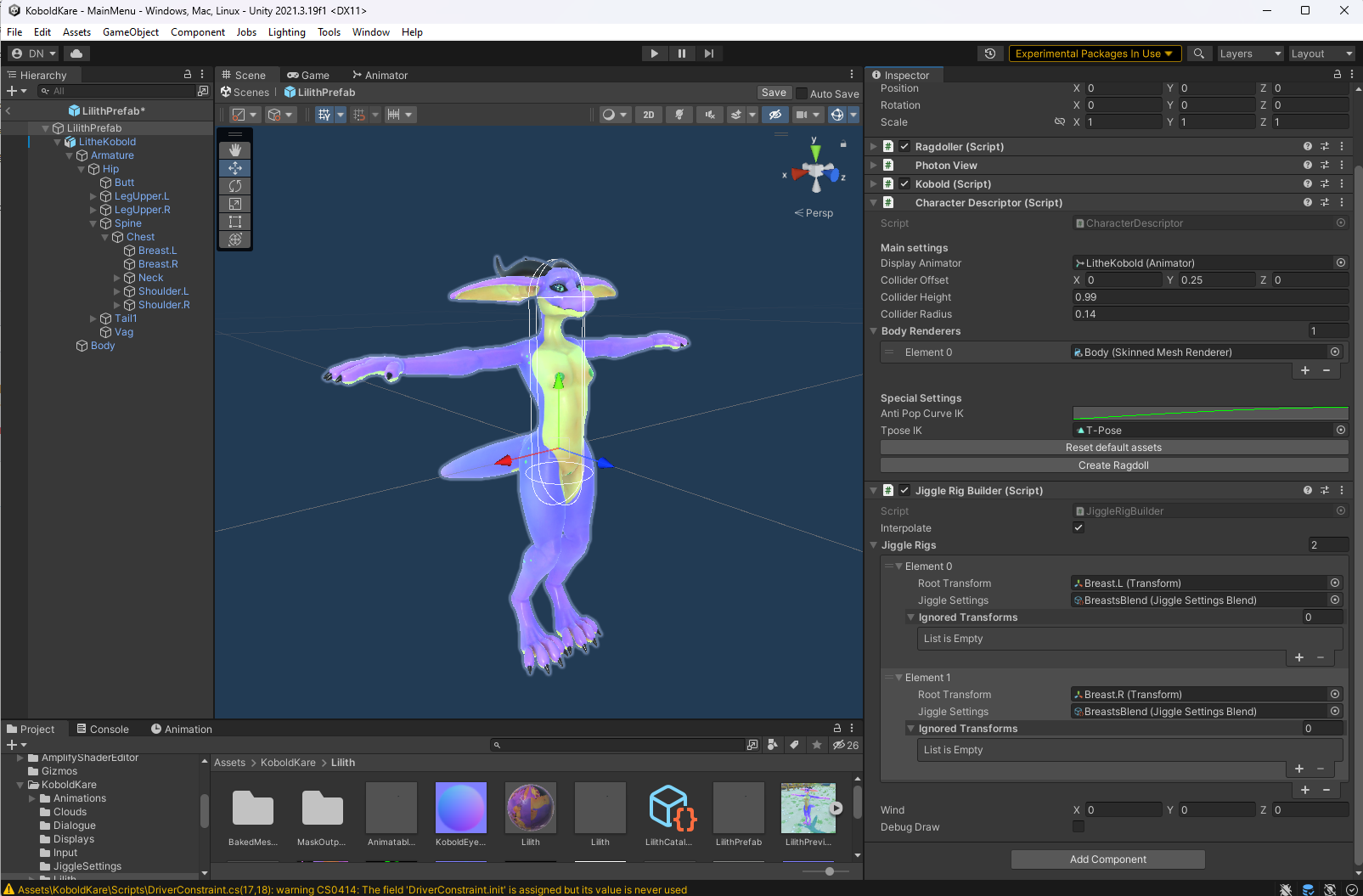1363x896 pixels.
Task: Click the favorites star filter in Project
Action: pyautogui.click(x=817, y=745)
